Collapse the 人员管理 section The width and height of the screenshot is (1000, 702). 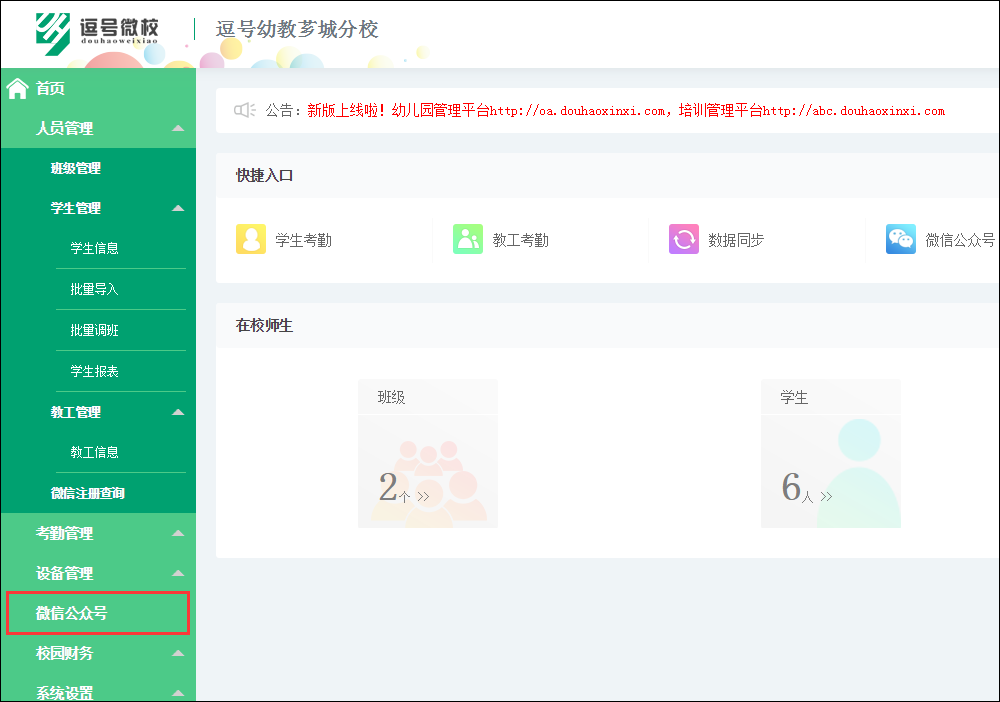[x=97, y=128]
